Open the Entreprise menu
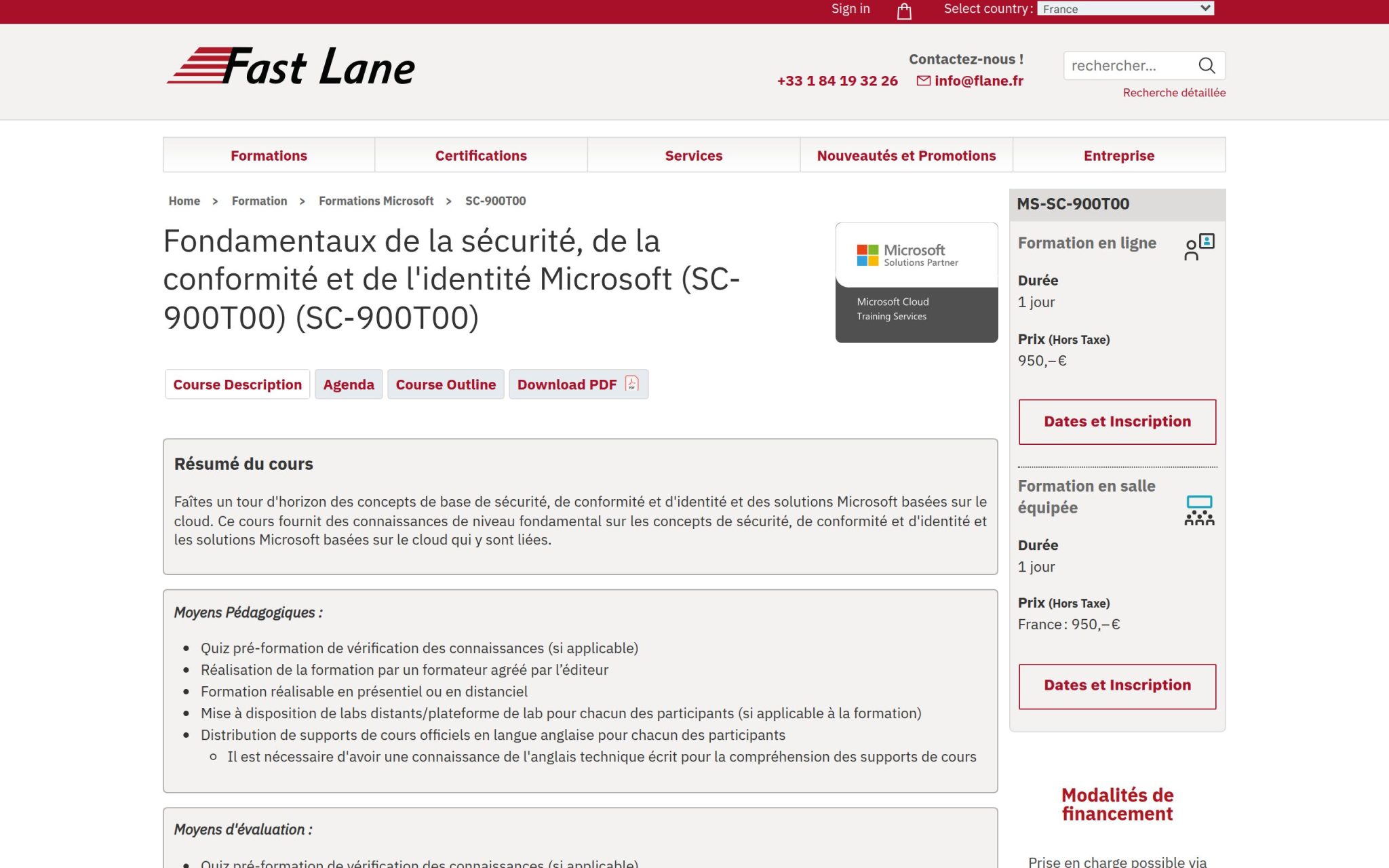This screenshot has width=1389, height=868. pos(1119,155)
